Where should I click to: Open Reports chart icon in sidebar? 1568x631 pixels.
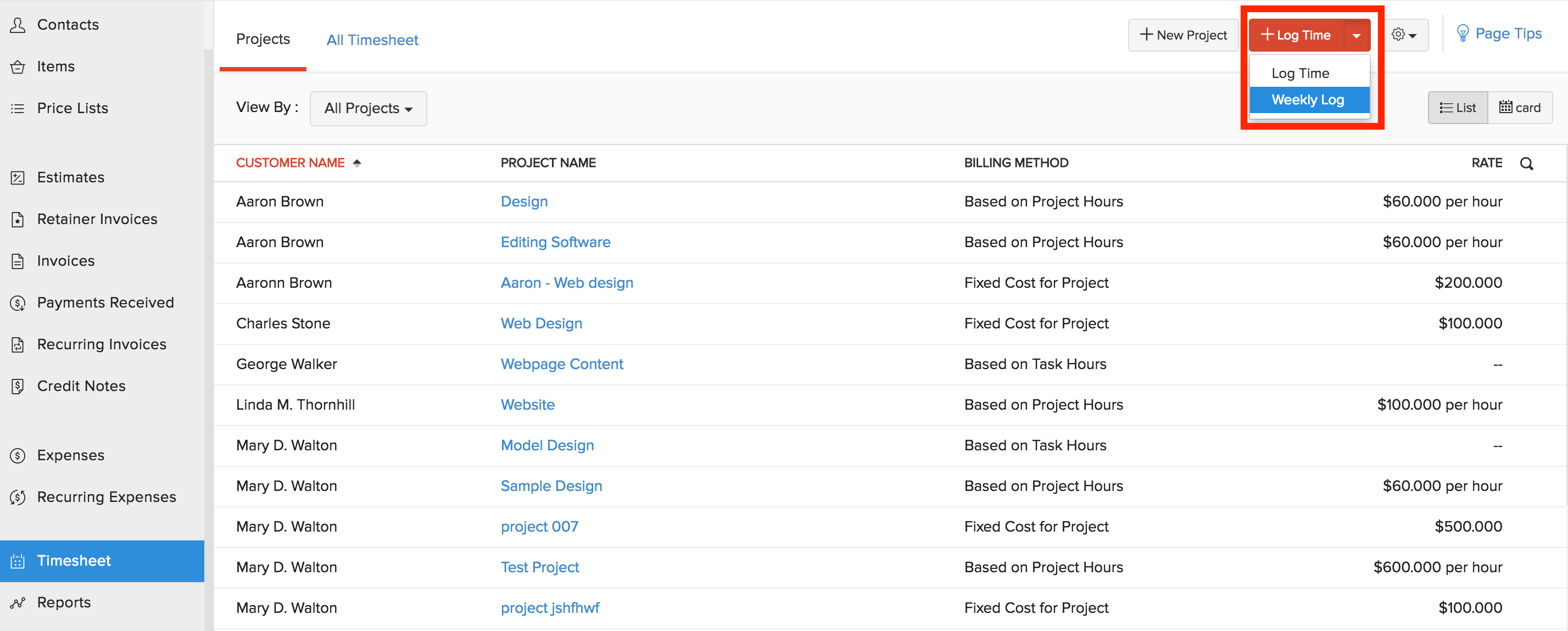[18, 602]
